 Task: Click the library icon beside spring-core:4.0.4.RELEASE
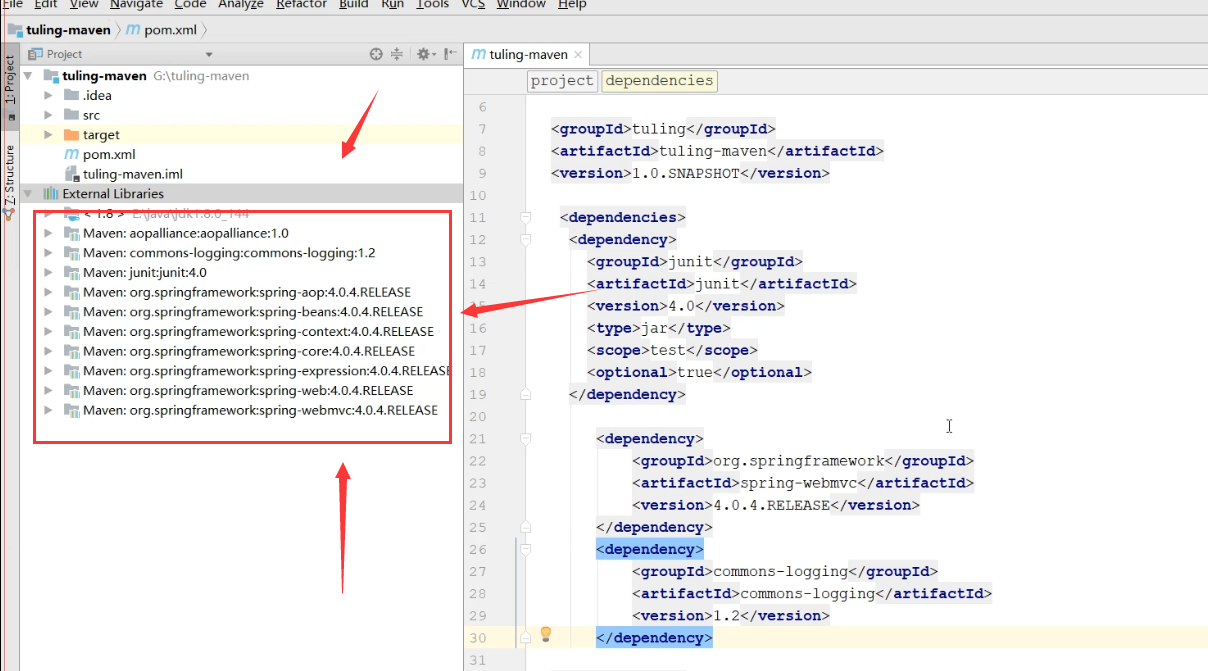[x=71, y=351]
